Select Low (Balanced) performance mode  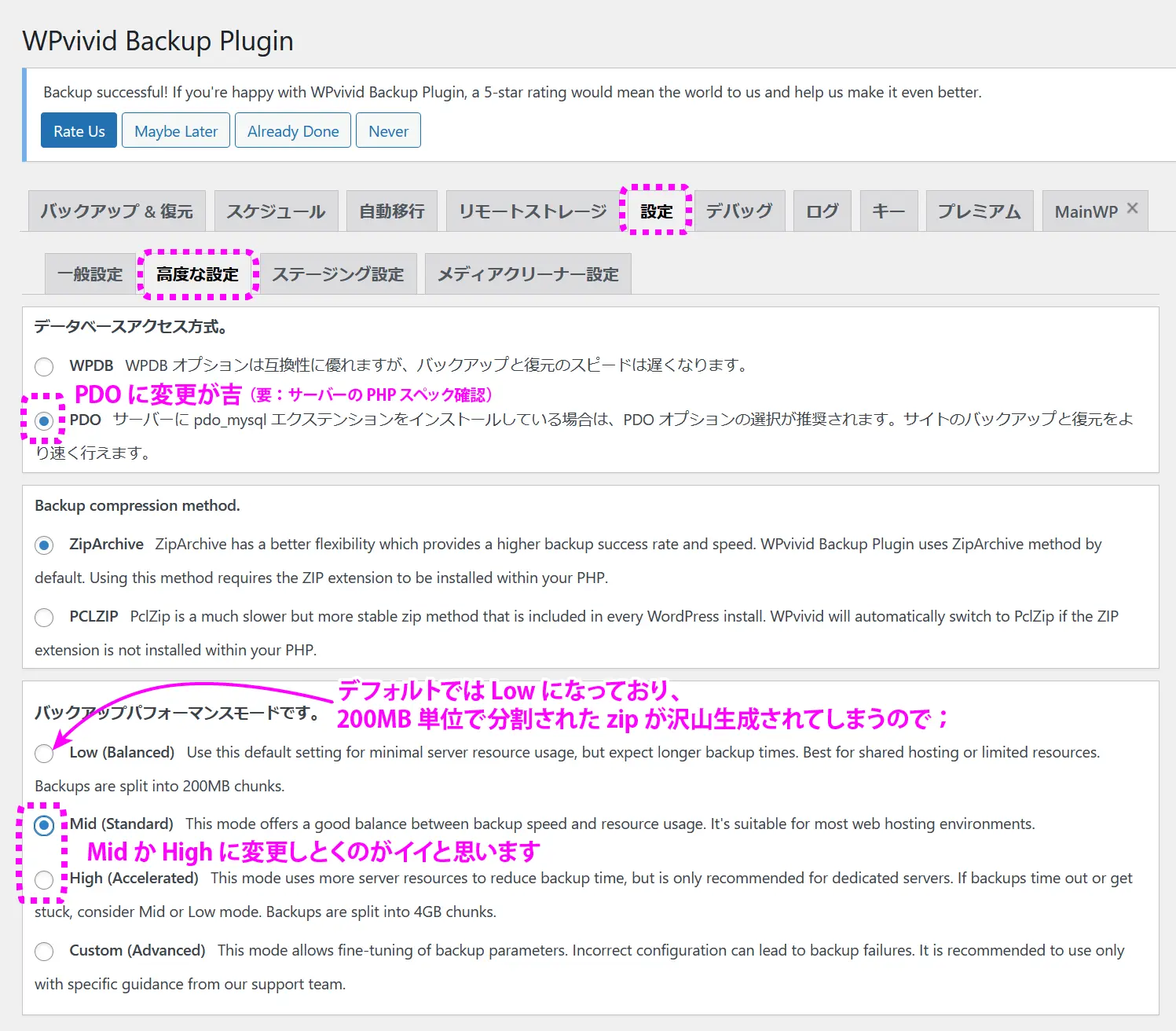tap(44, 754)
